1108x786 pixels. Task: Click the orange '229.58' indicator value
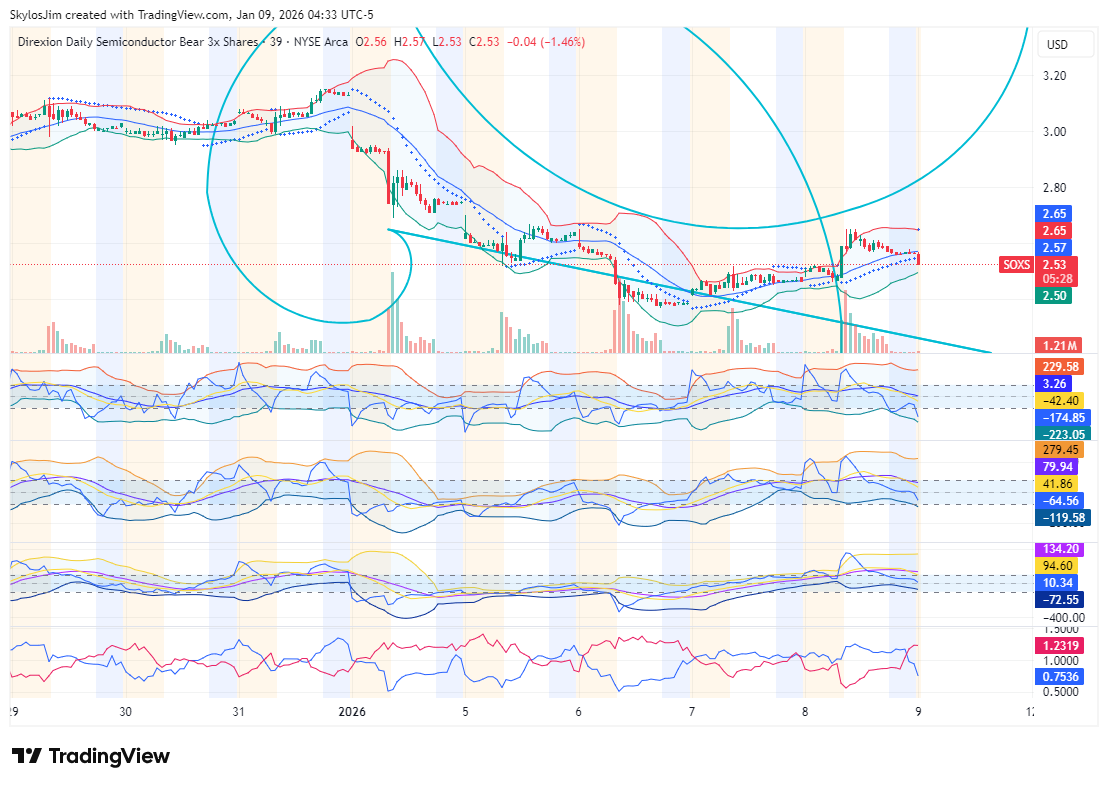(x=1060, y=366)
